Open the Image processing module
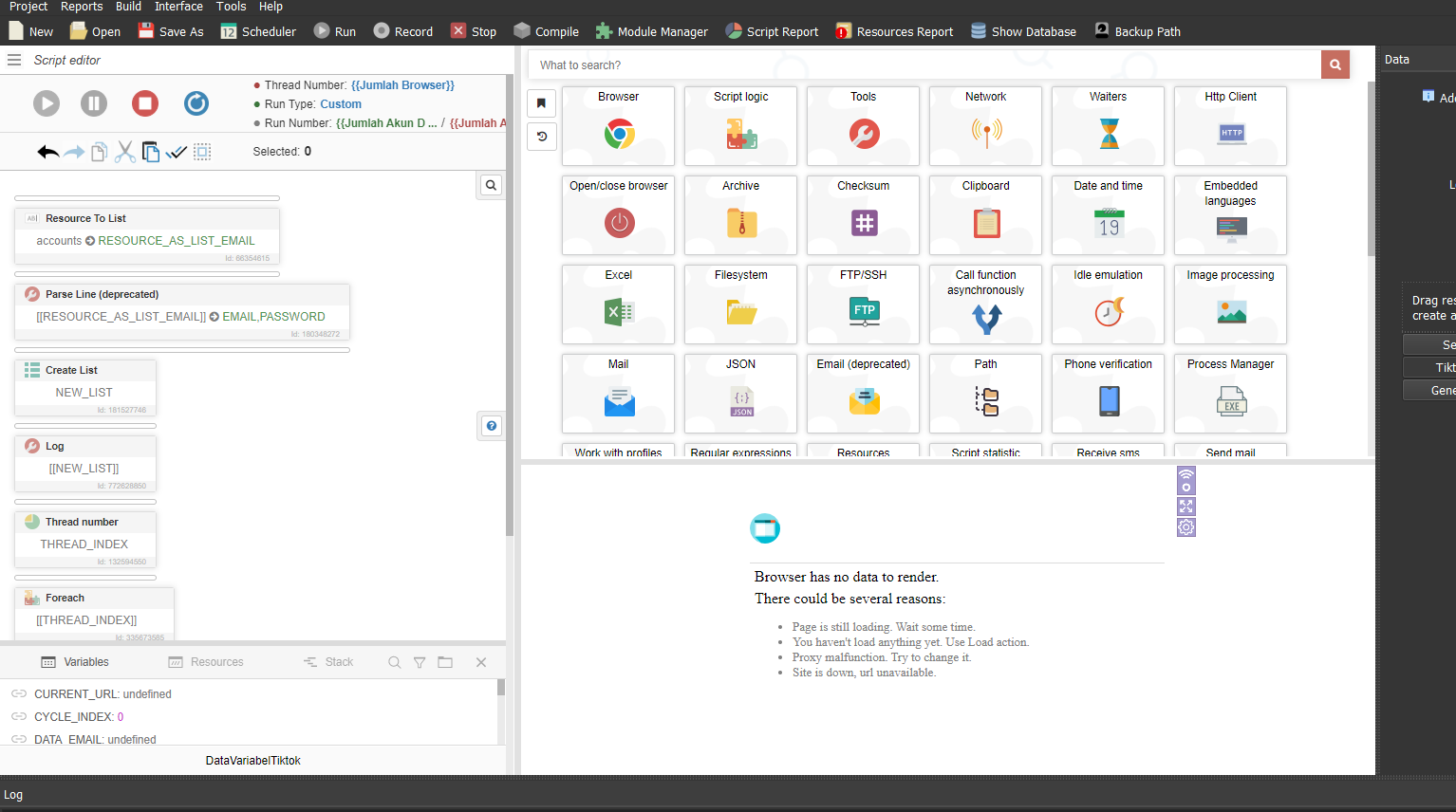The image size is (1456, 812). point(1230,304)
